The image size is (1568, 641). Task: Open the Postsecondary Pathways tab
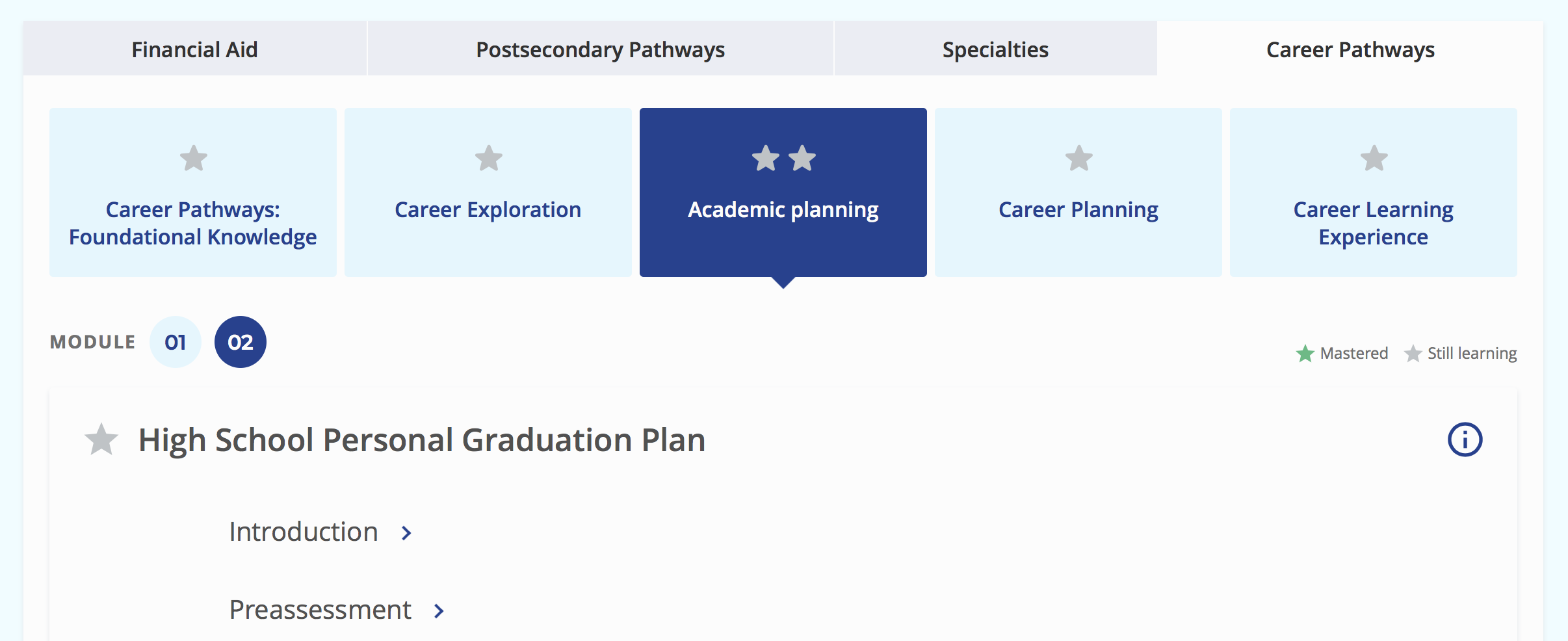pos(600,49)
